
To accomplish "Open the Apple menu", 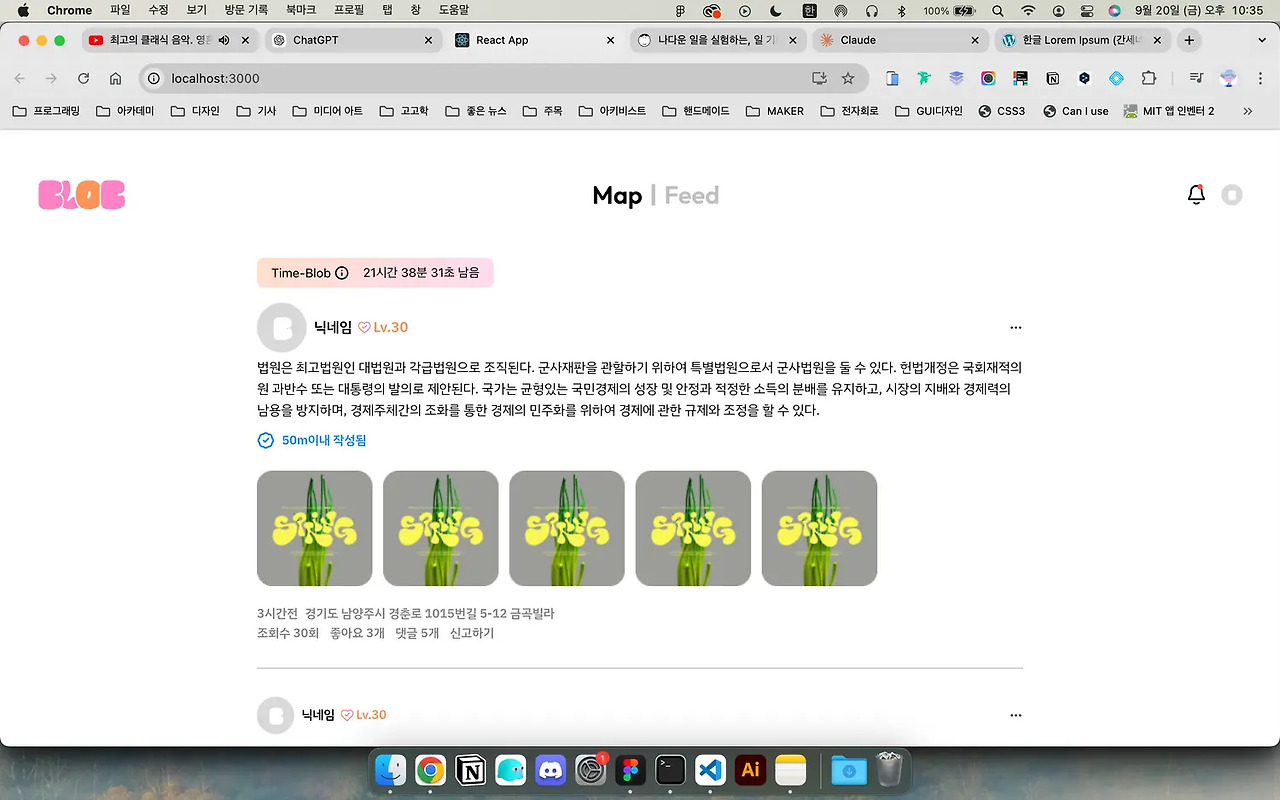I will tap(23, 11).
